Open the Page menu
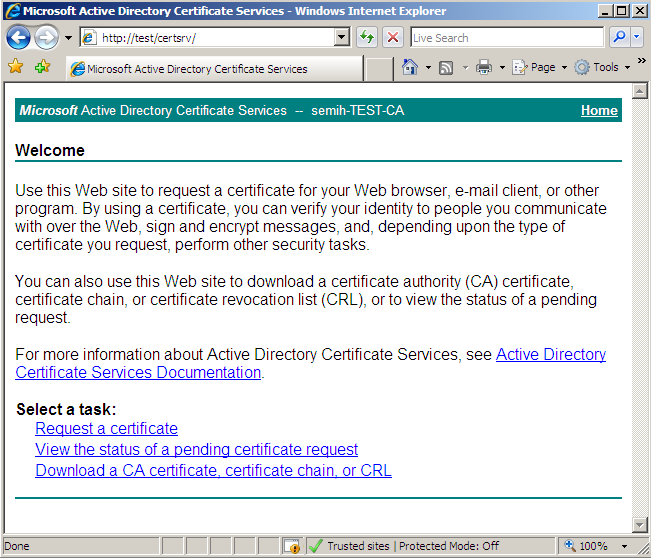This screenshot has height=558, width=651. (539, 67)
